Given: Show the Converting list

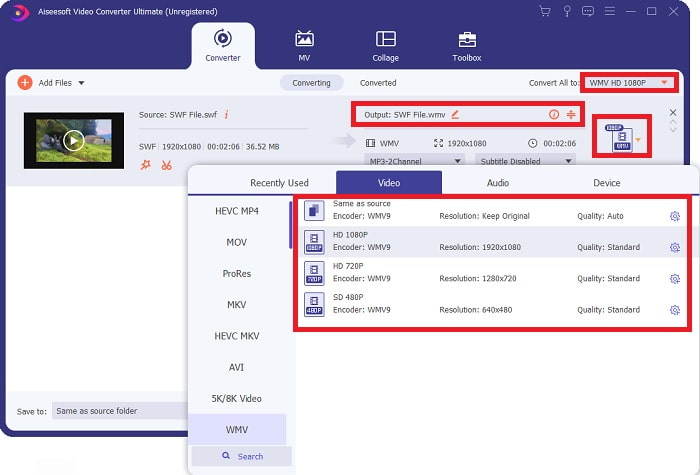Looking at the screenshot, I should point(312,83).
